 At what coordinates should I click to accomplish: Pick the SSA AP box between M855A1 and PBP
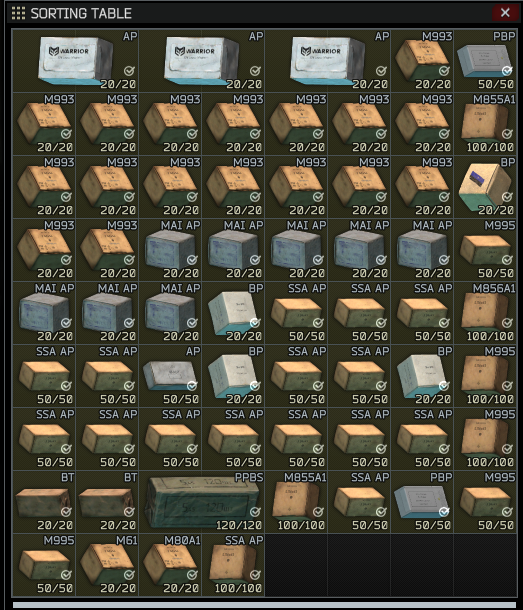pos(359,502)
